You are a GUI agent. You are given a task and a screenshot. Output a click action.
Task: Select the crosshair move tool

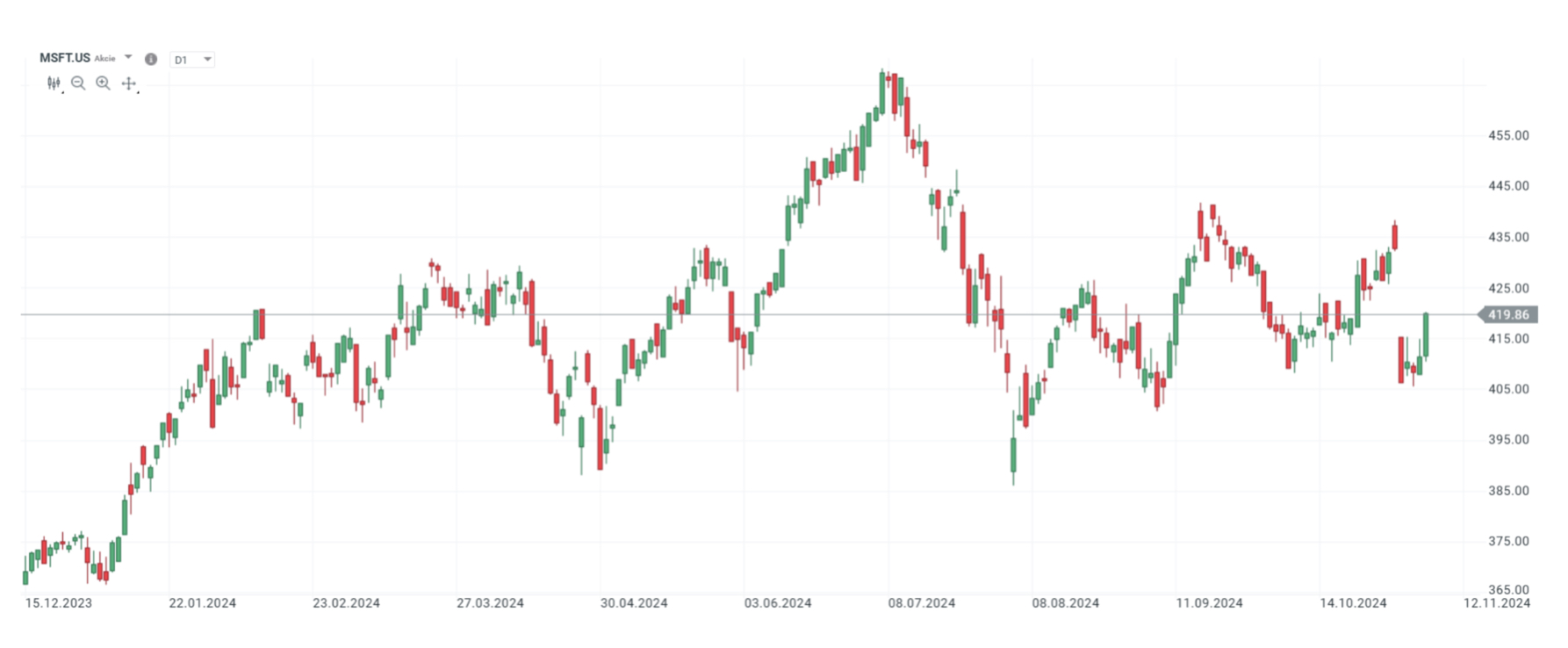click(x=129, y=83)
